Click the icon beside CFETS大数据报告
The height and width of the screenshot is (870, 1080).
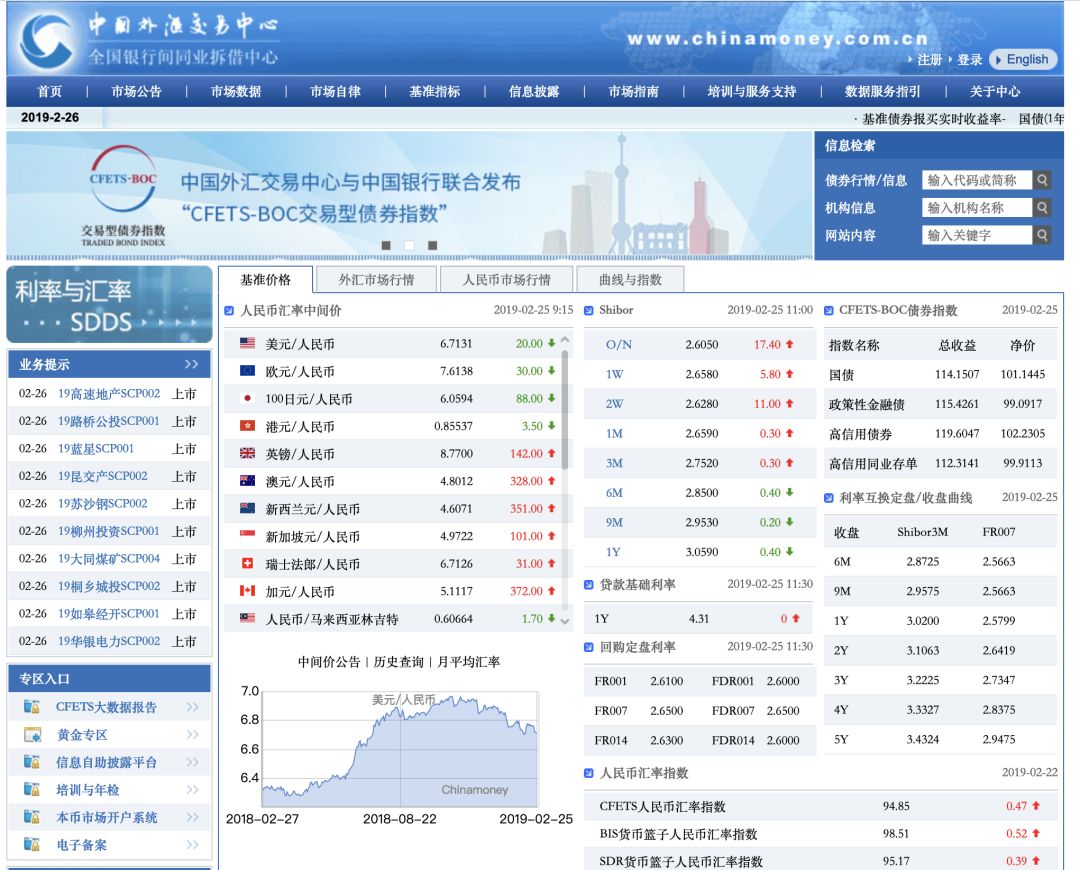[32, 707]
